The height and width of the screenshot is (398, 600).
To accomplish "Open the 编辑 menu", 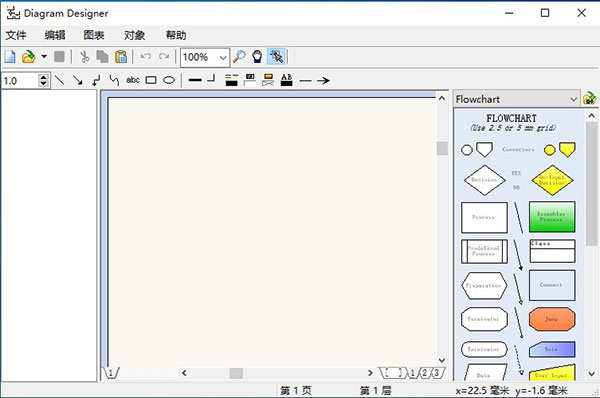I will (55, 36).
